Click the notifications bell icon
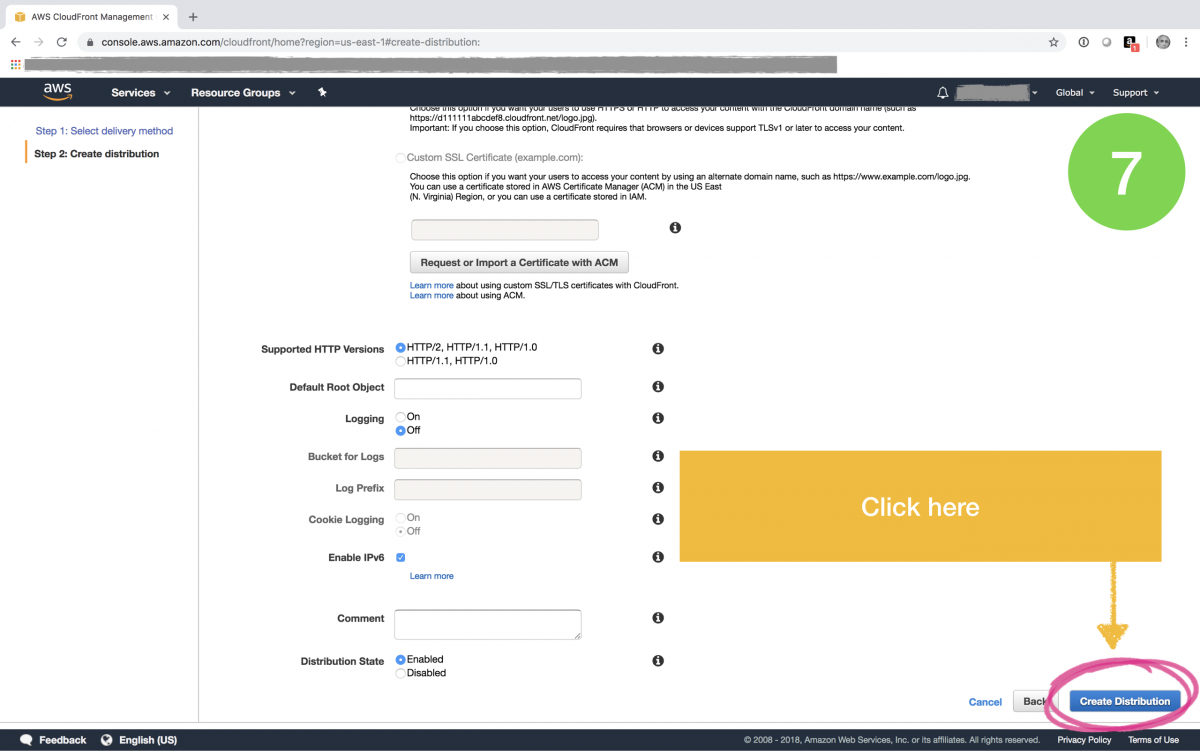 click(941, 92)
